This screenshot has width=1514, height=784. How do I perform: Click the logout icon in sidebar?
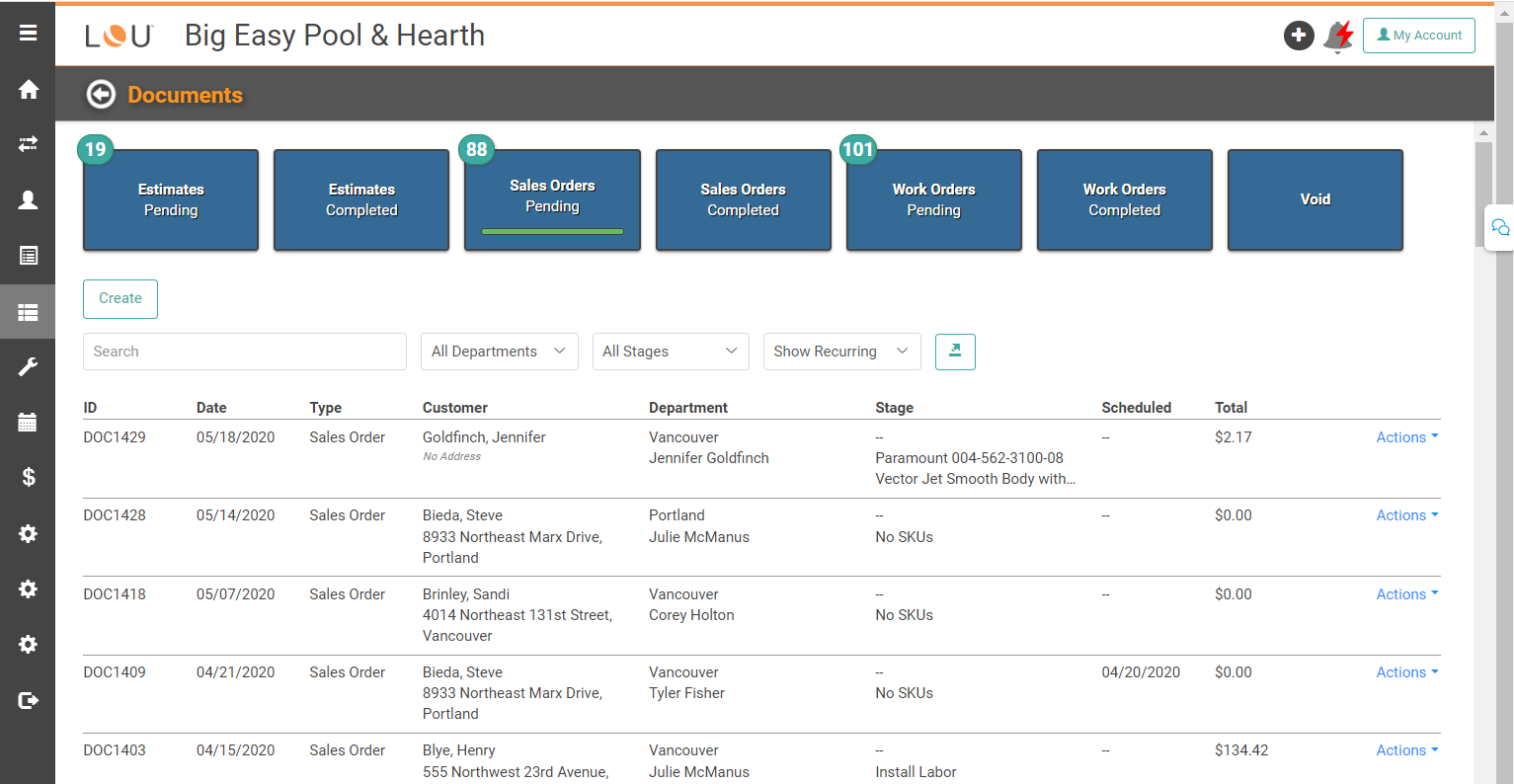coord(28,700)
